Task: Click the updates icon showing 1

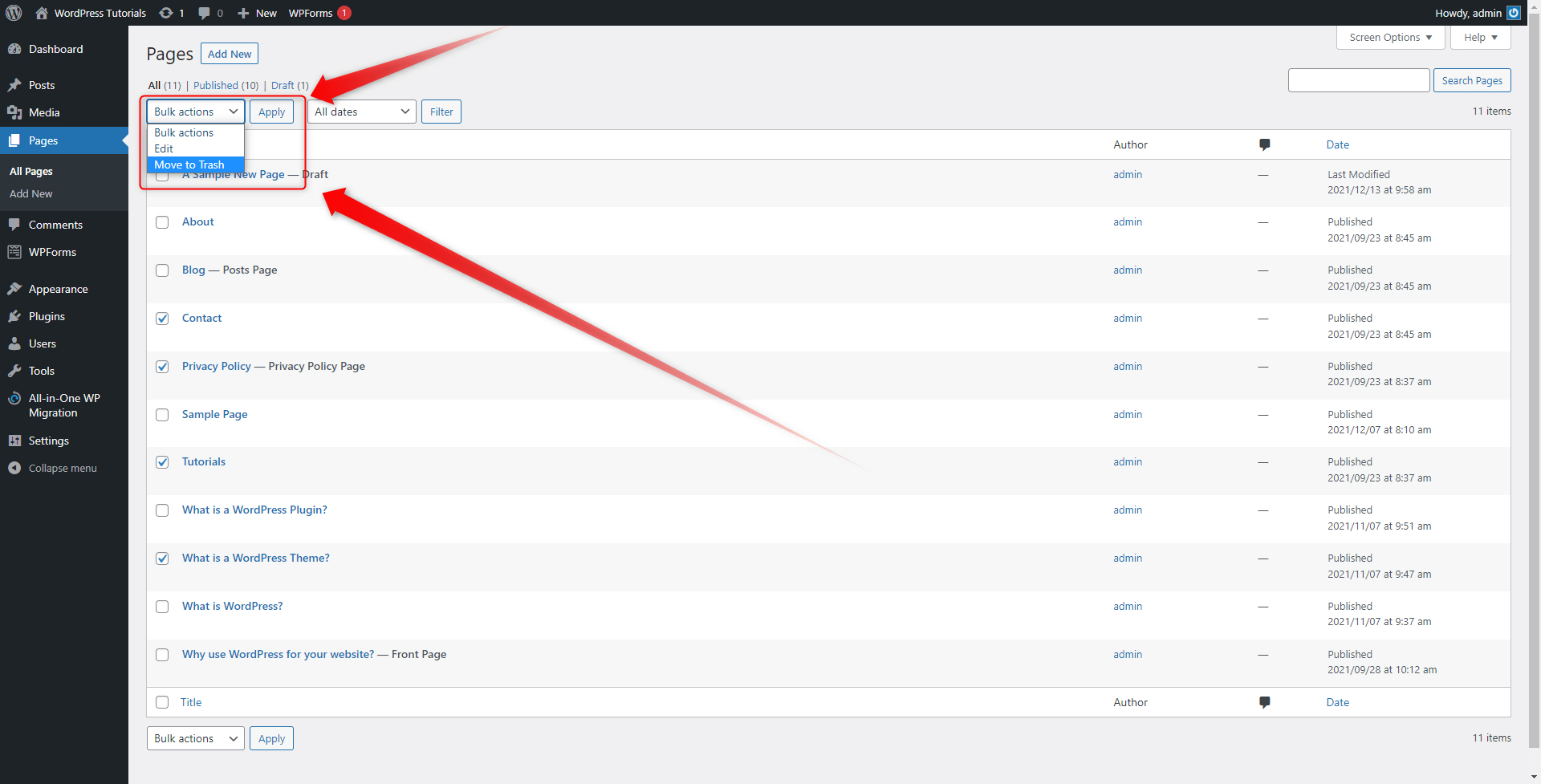Action: [166, 13]
